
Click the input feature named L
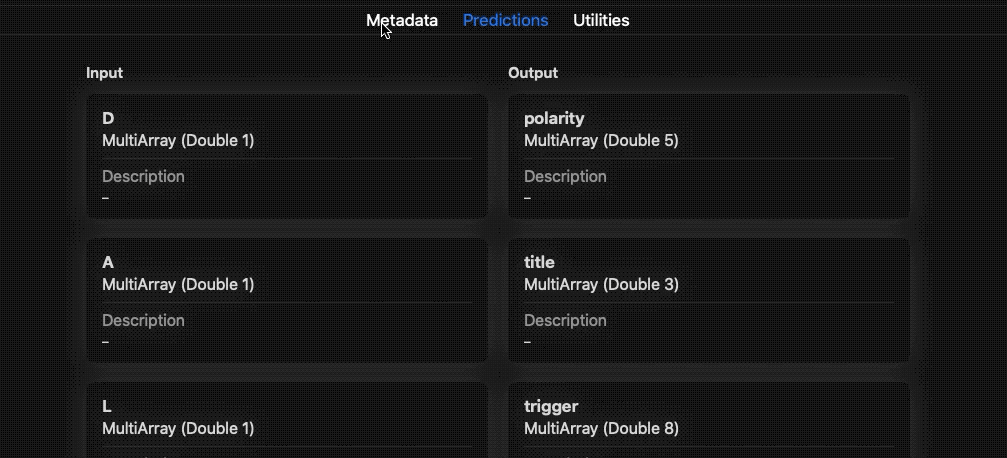tap(107, 406)
